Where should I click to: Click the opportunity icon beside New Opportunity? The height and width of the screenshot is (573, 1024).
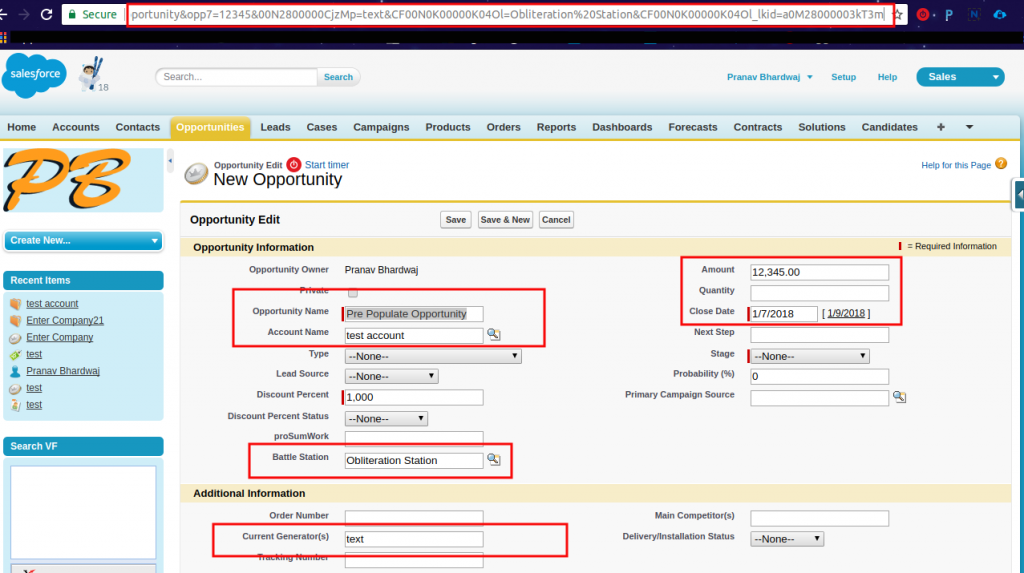tap(196, 173)
